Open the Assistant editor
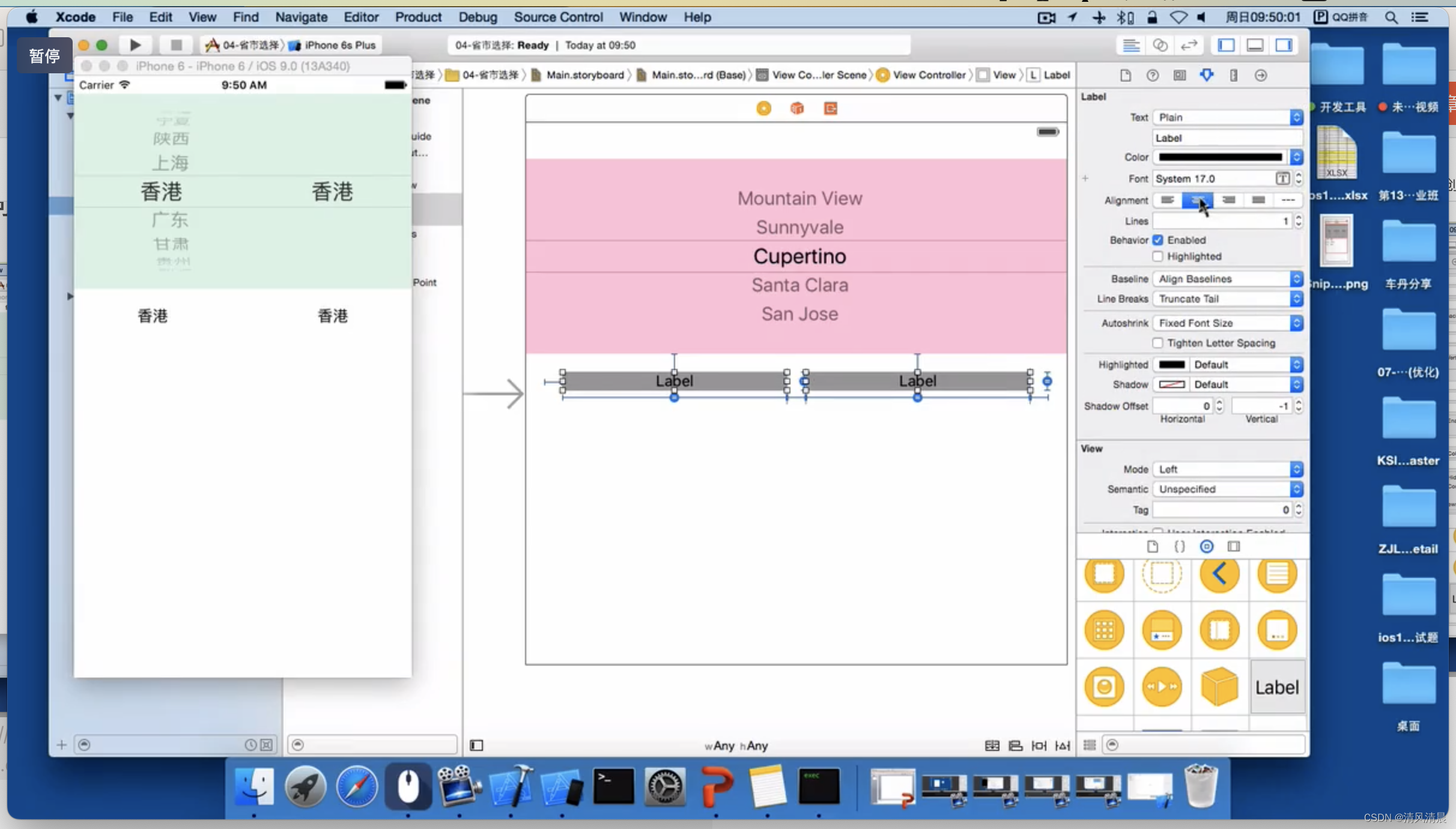 coord(1160,46)
